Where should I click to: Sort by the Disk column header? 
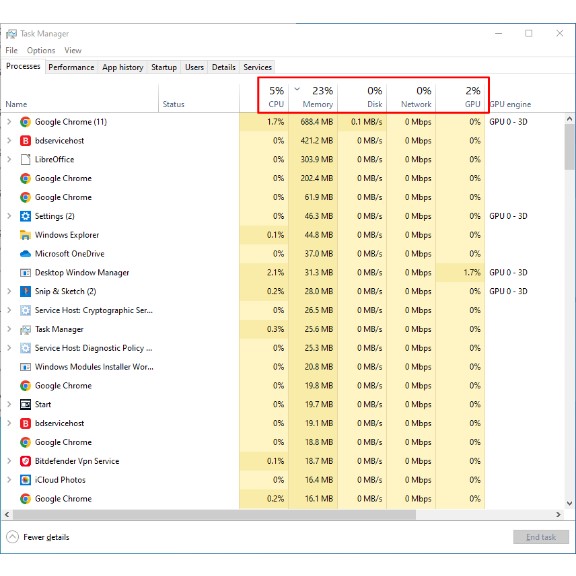(362, 97)
